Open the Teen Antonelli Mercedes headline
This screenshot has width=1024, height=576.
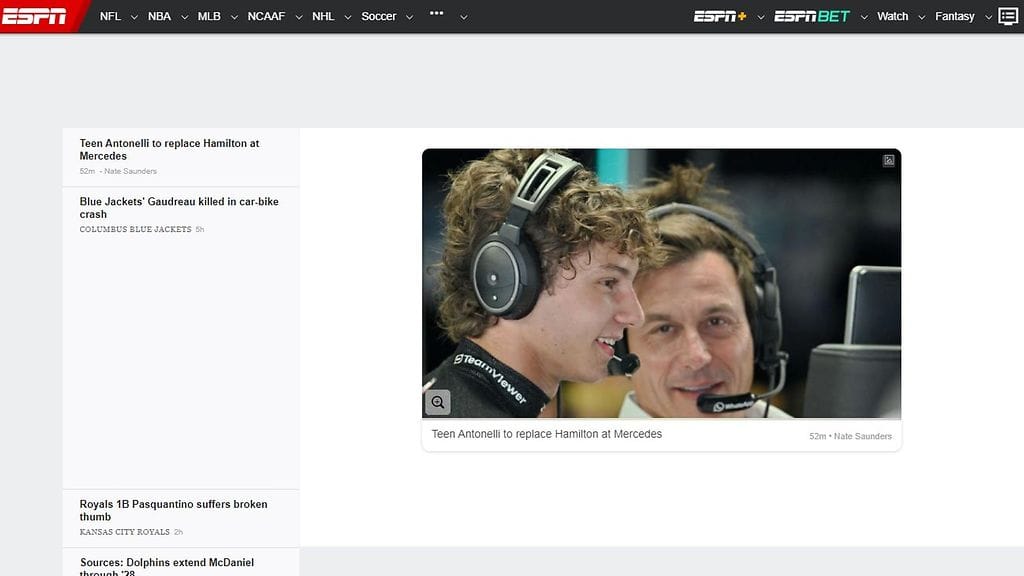pyautogui.click(x=168, y=149)
